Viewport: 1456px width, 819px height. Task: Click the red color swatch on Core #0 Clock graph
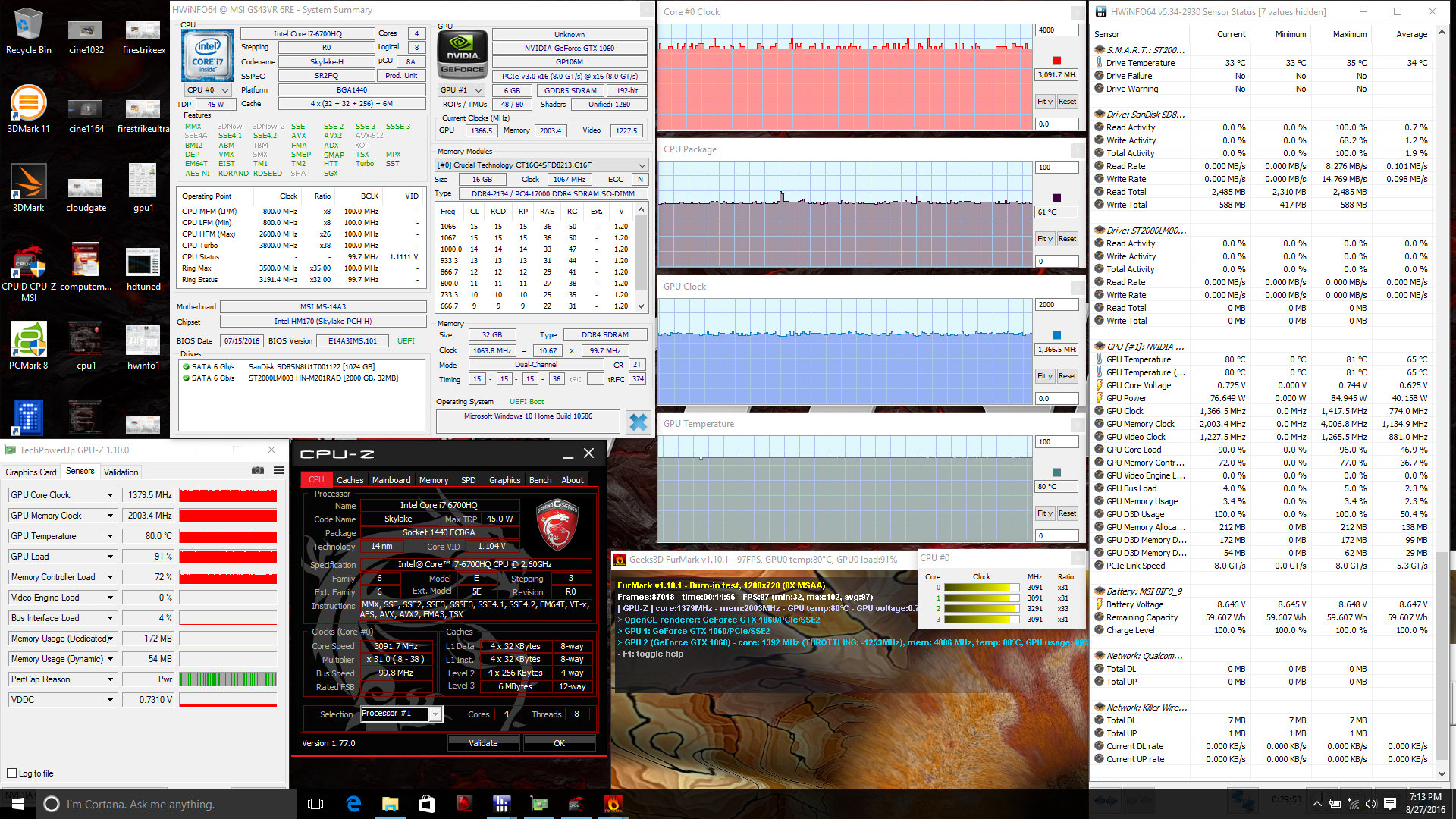click(1057, 61)
